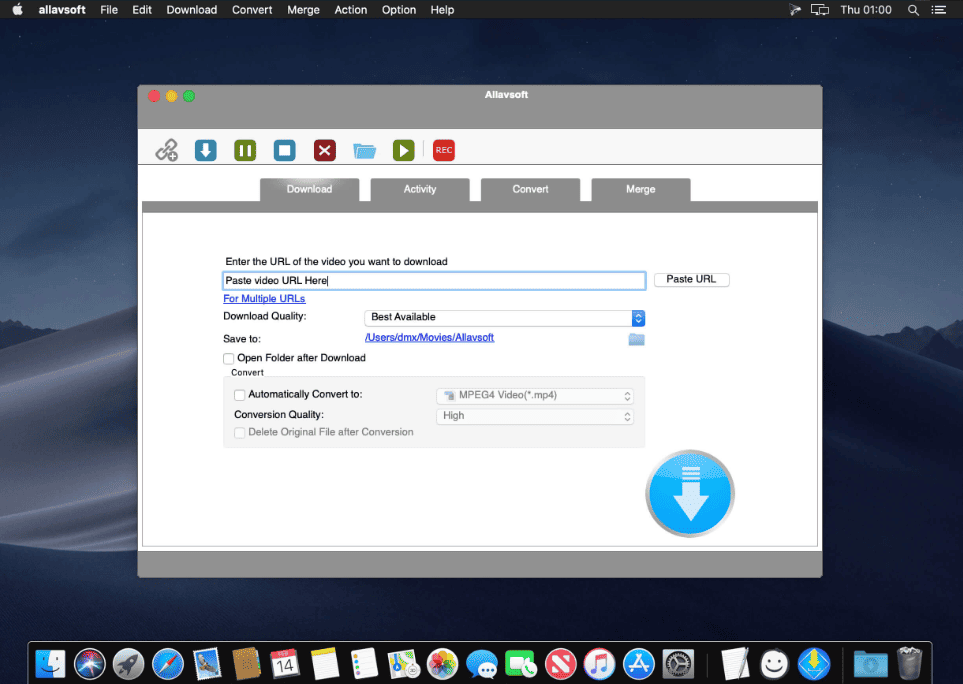
Task: Browse save folder icon beside path
Action: 636,340
